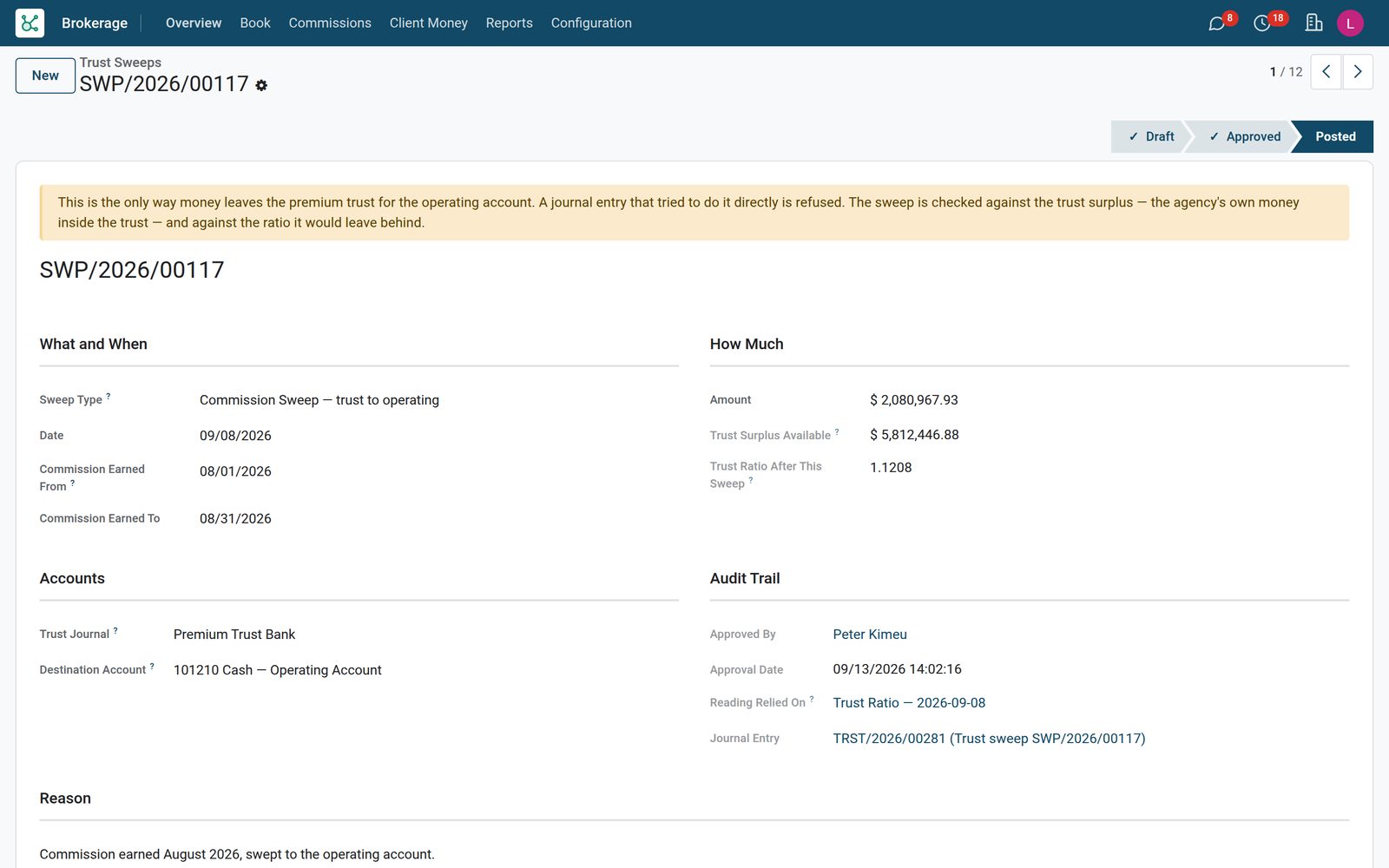Click the Amount value $ 2,080,967.93
Image resolution: width=1389 pixels, height=868 pixels.
pos(914,400)
